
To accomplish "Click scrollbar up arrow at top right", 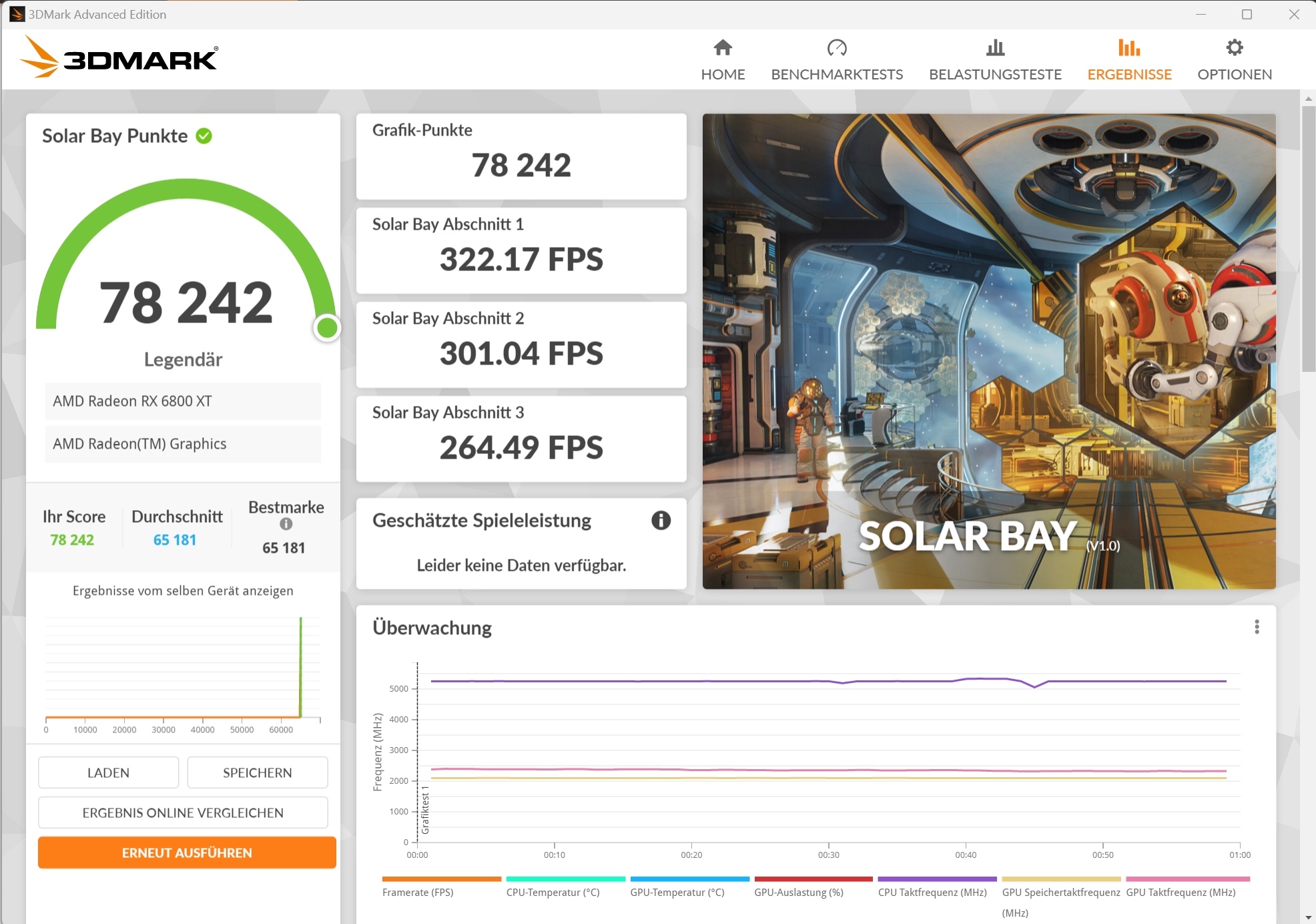I will (x=1308, y=99).
